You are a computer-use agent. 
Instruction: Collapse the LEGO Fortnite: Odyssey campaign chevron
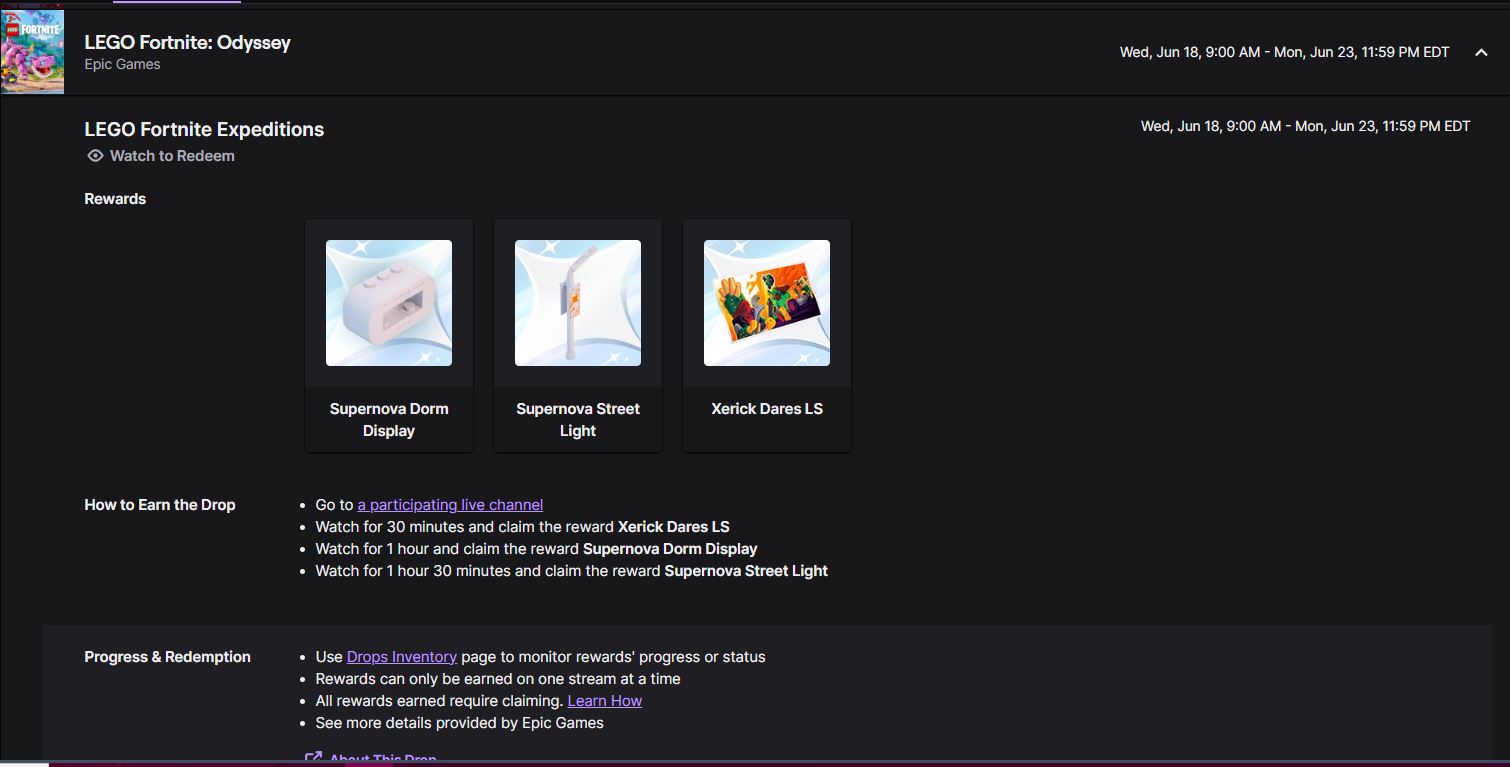[x=1481, y=52]
